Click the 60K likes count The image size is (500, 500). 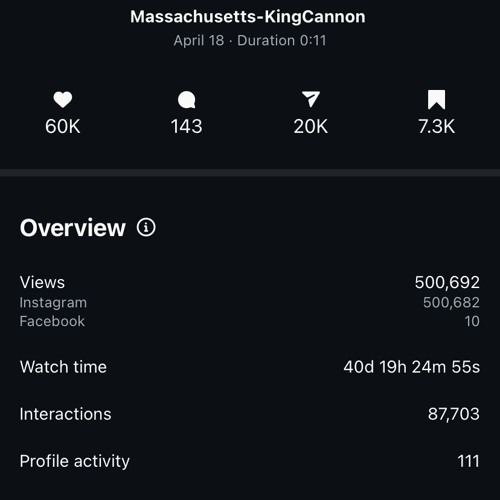[x=63, y=126]
